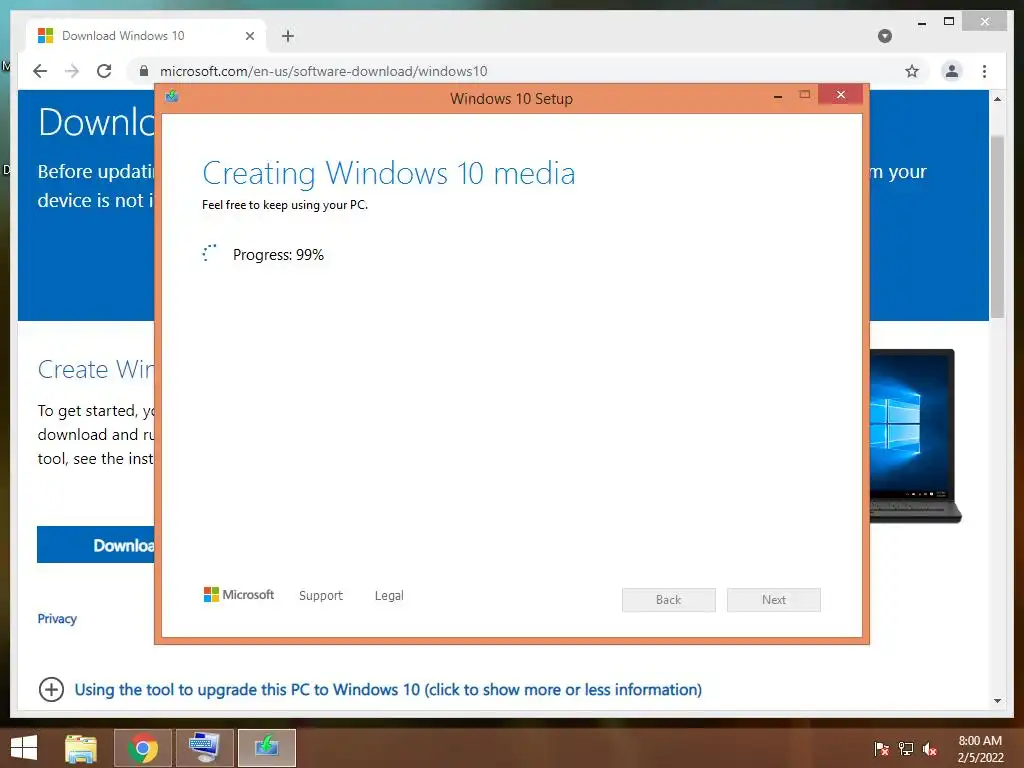Click the Progress: 99% text

tap(278, 255)
